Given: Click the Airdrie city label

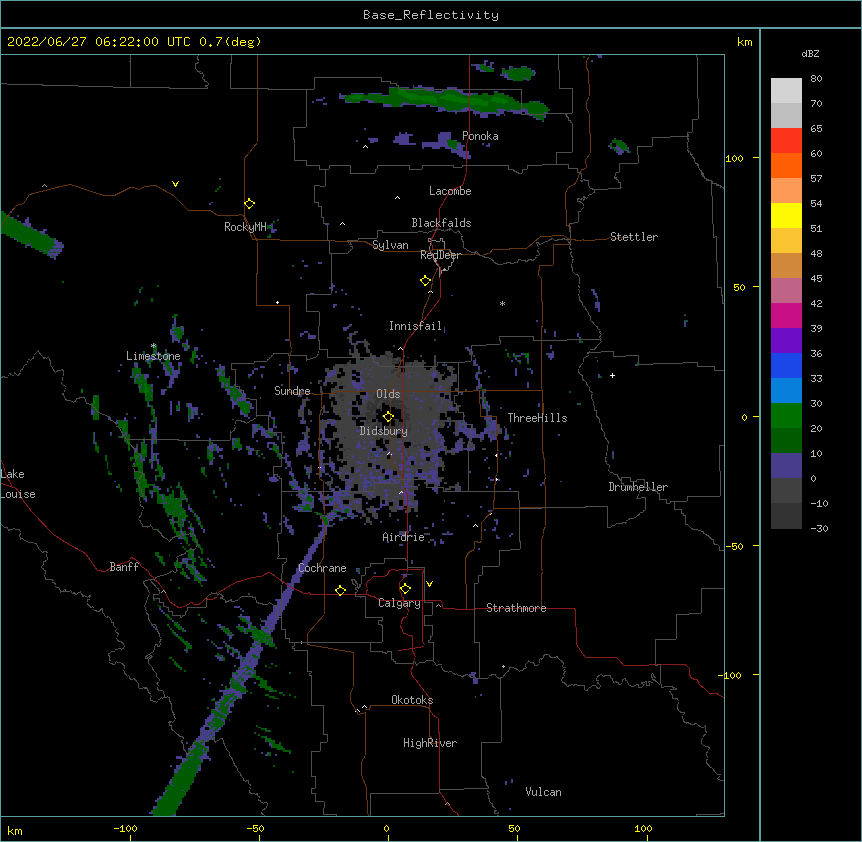Looking at the screenshot, I should pos(403,537).
